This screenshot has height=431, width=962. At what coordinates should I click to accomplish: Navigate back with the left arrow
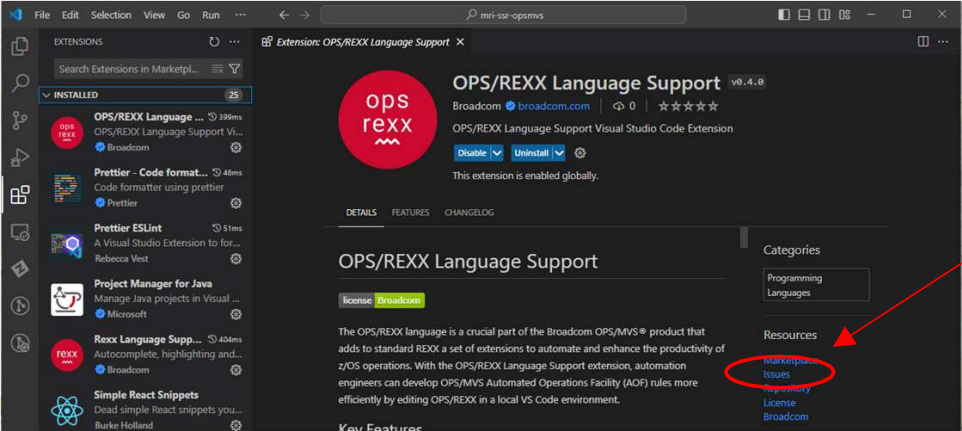coord(283,15)
